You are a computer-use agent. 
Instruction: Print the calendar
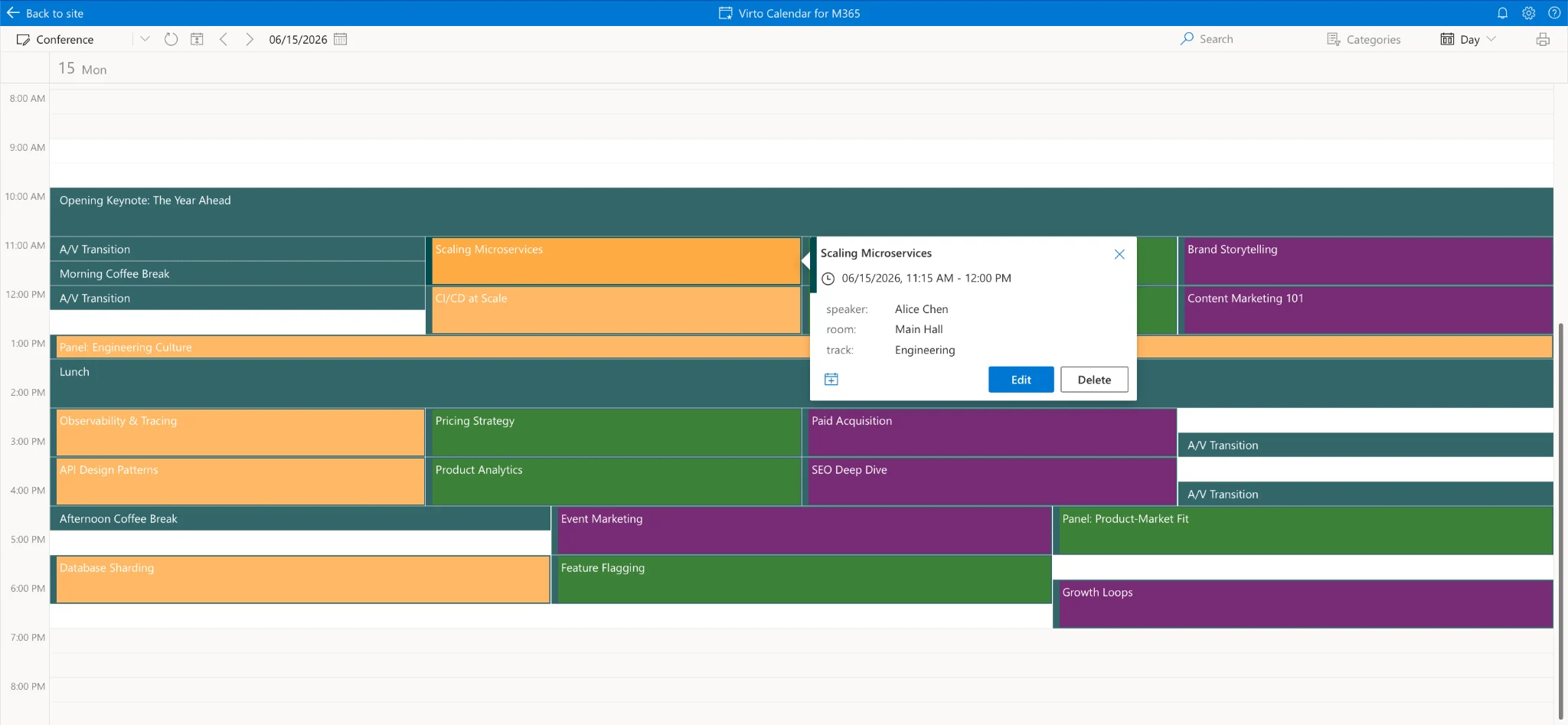pos(1543,39)
